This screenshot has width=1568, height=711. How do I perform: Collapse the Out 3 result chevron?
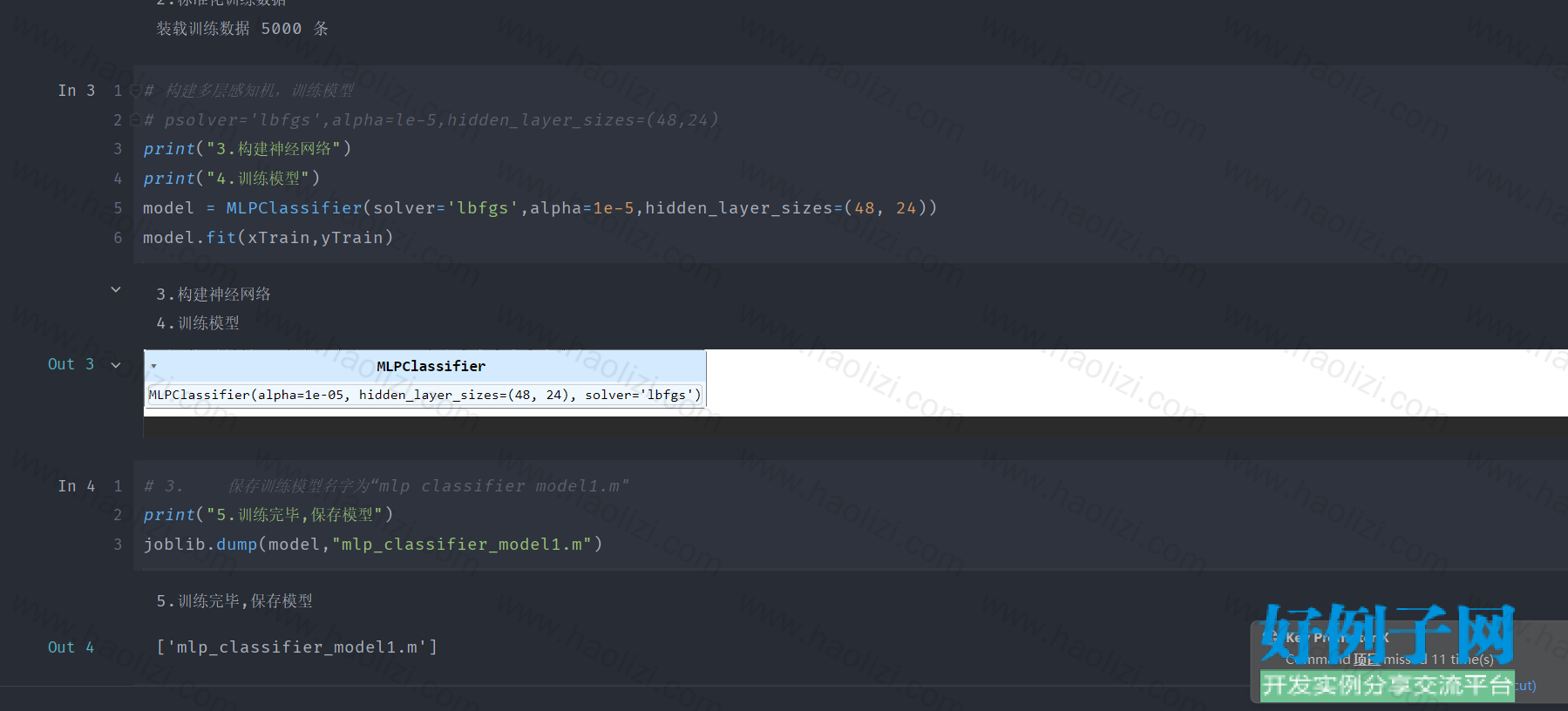coord(116,365)
